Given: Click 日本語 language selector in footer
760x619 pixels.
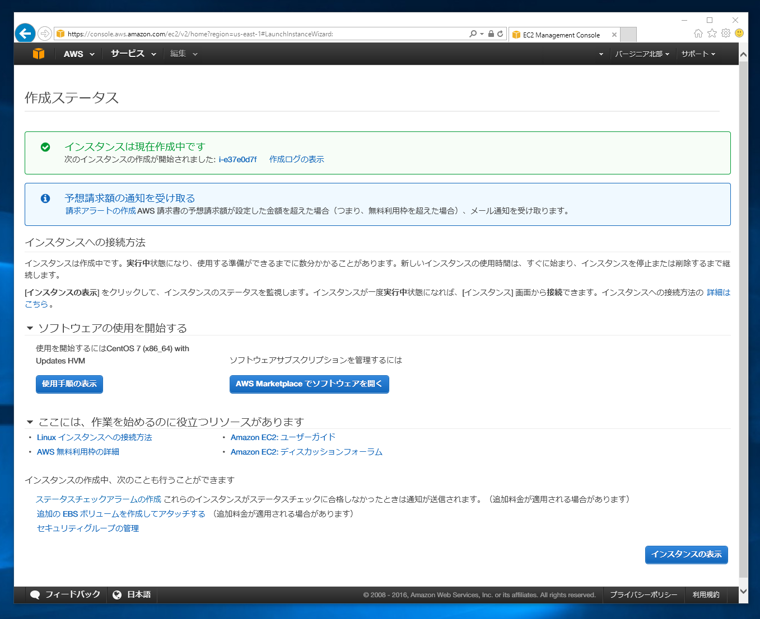Looking at the screenshot, I should click(x=139, y=595).
